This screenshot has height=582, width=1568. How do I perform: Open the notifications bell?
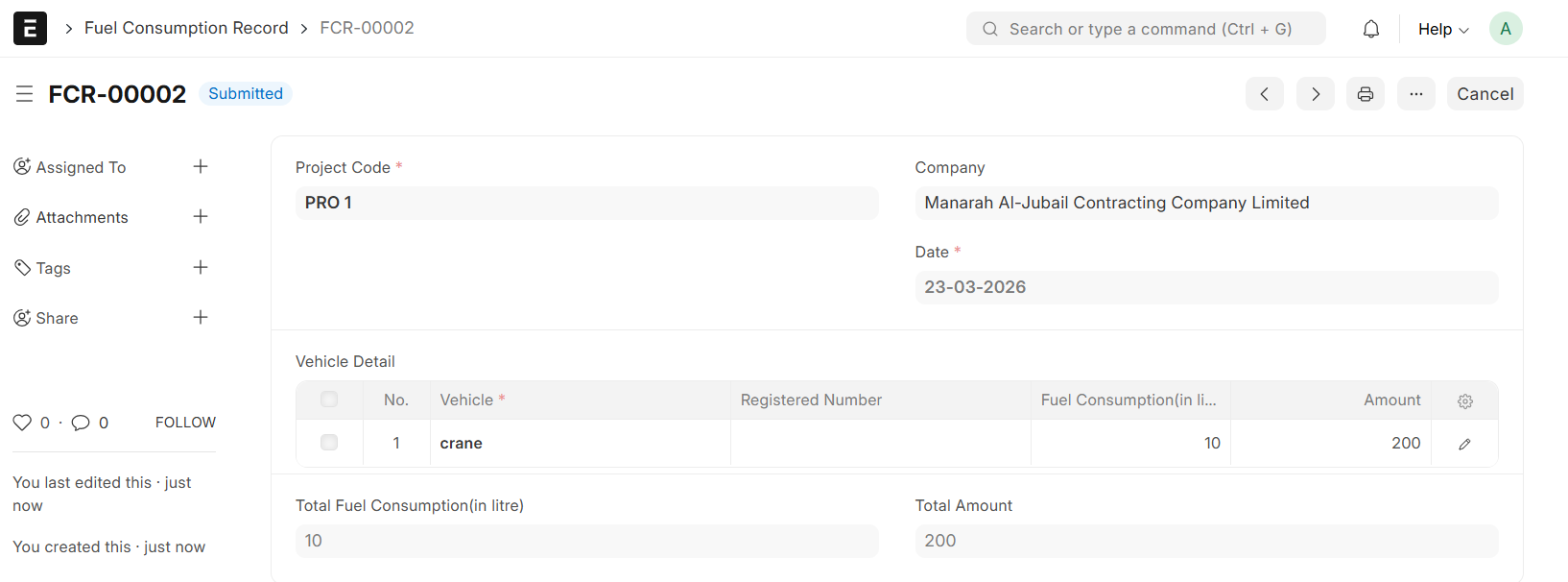1371,29
